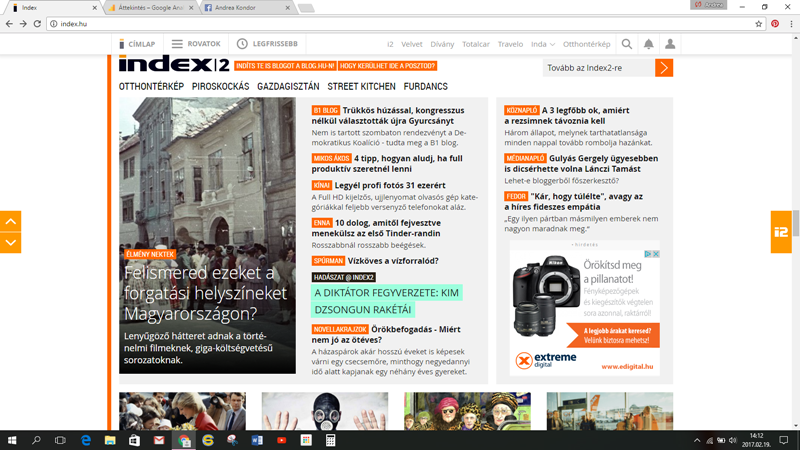Jump to next section with orange down arrow
This screenshot has width=800, height=450.
(x=11, y=243)
